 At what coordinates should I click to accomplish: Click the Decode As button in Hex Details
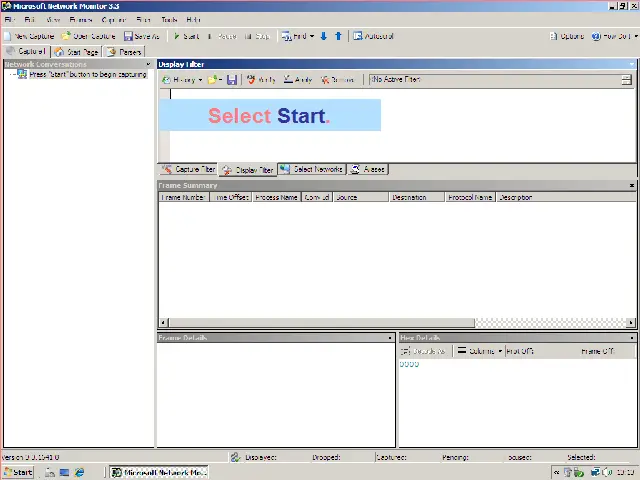tap(423, 351)
